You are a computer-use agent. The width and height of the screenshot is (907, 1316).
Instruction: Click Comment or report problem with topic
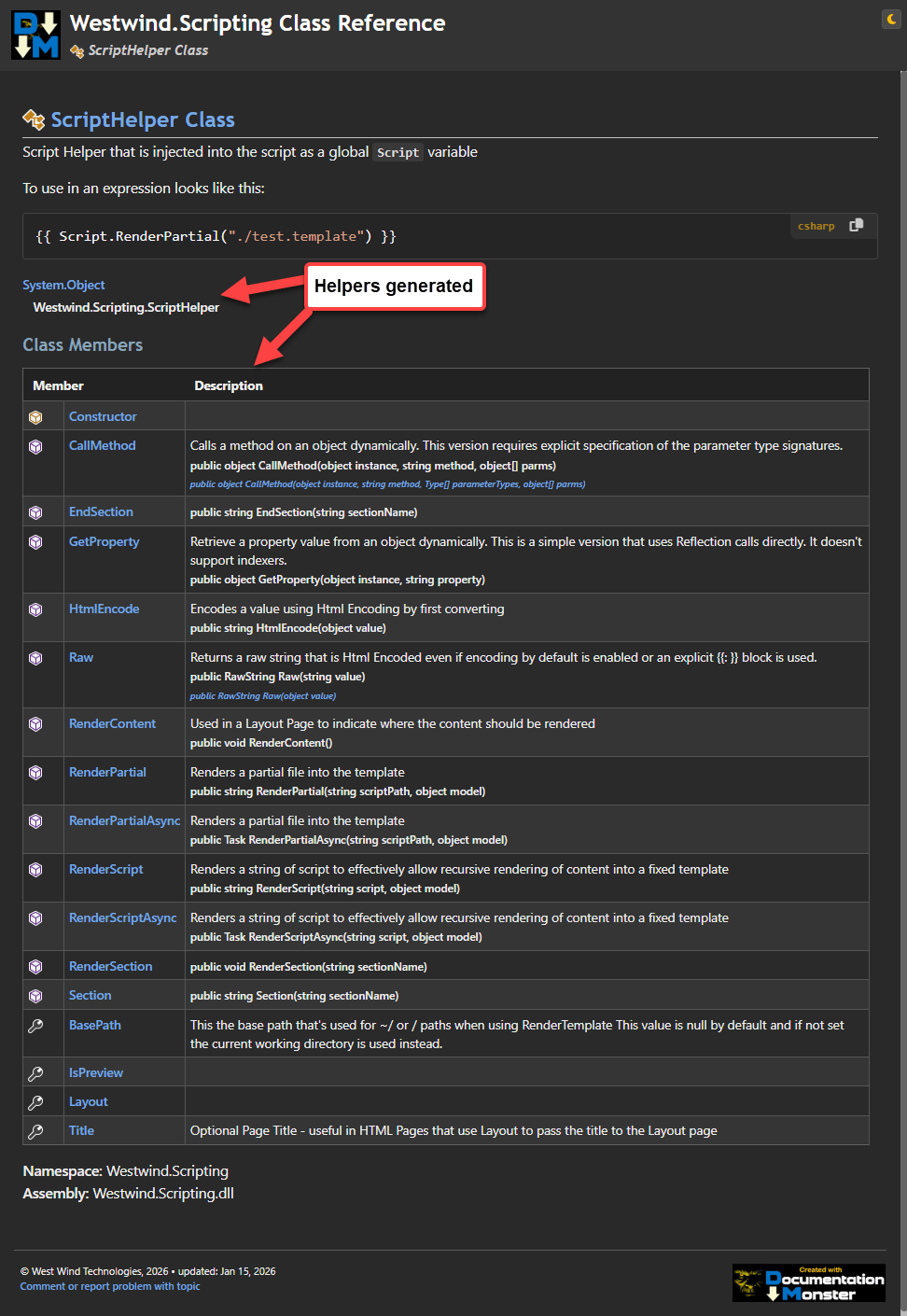point(110,1286)
